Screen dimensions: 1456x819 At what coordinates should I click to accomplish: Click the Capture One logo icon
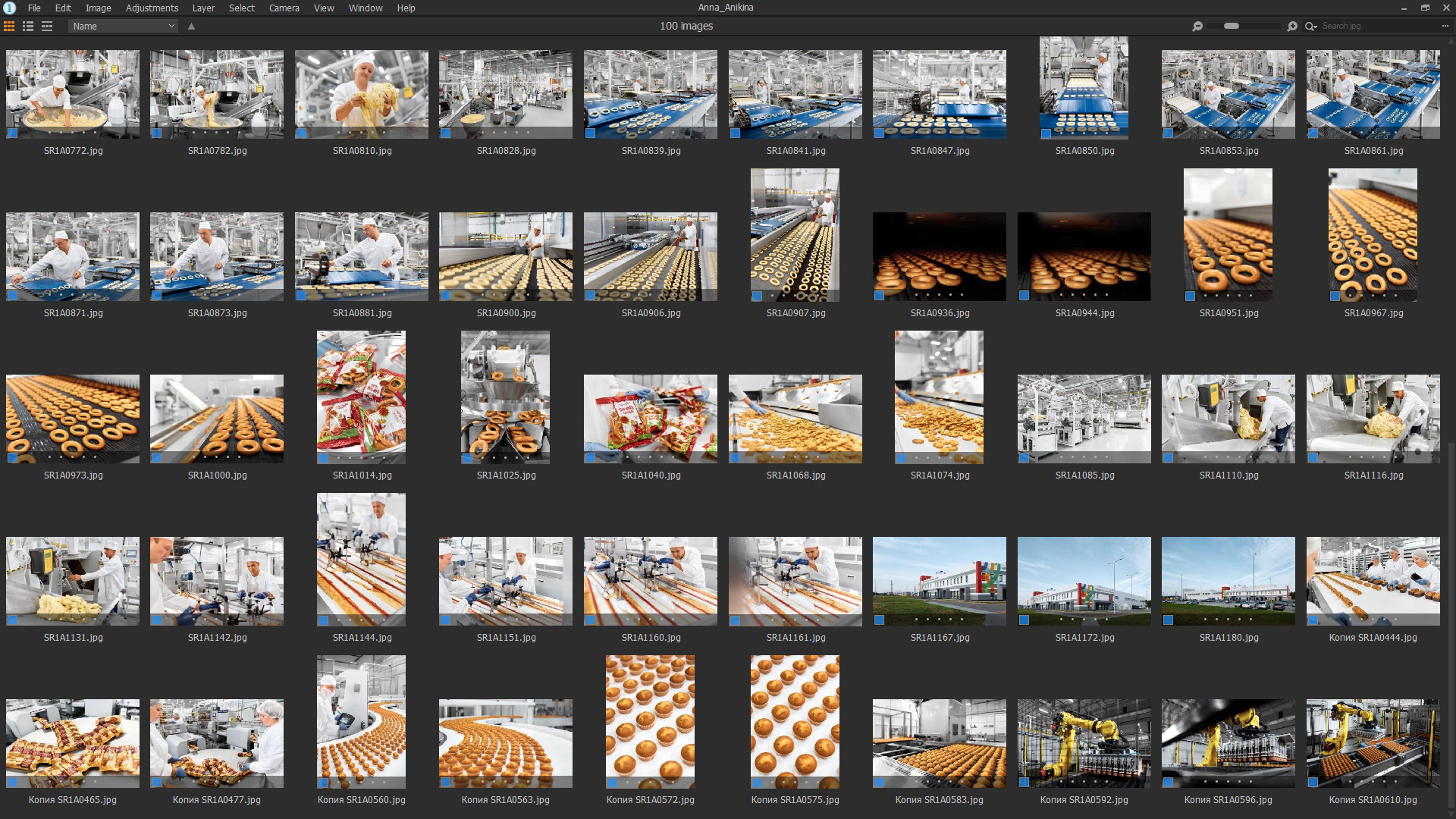pos(9,8)
